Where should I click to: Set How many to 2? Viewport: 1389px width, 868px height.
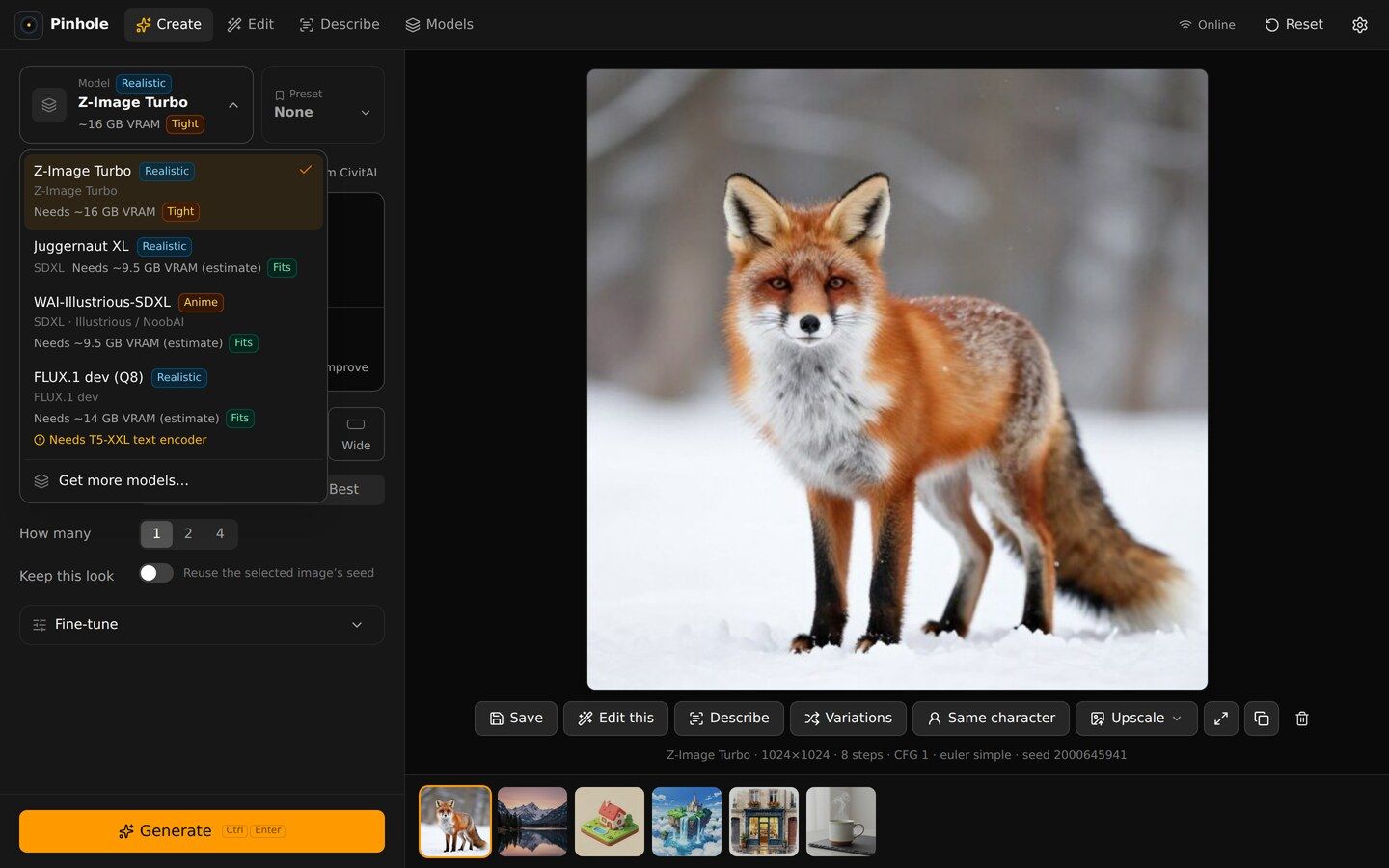188,533
